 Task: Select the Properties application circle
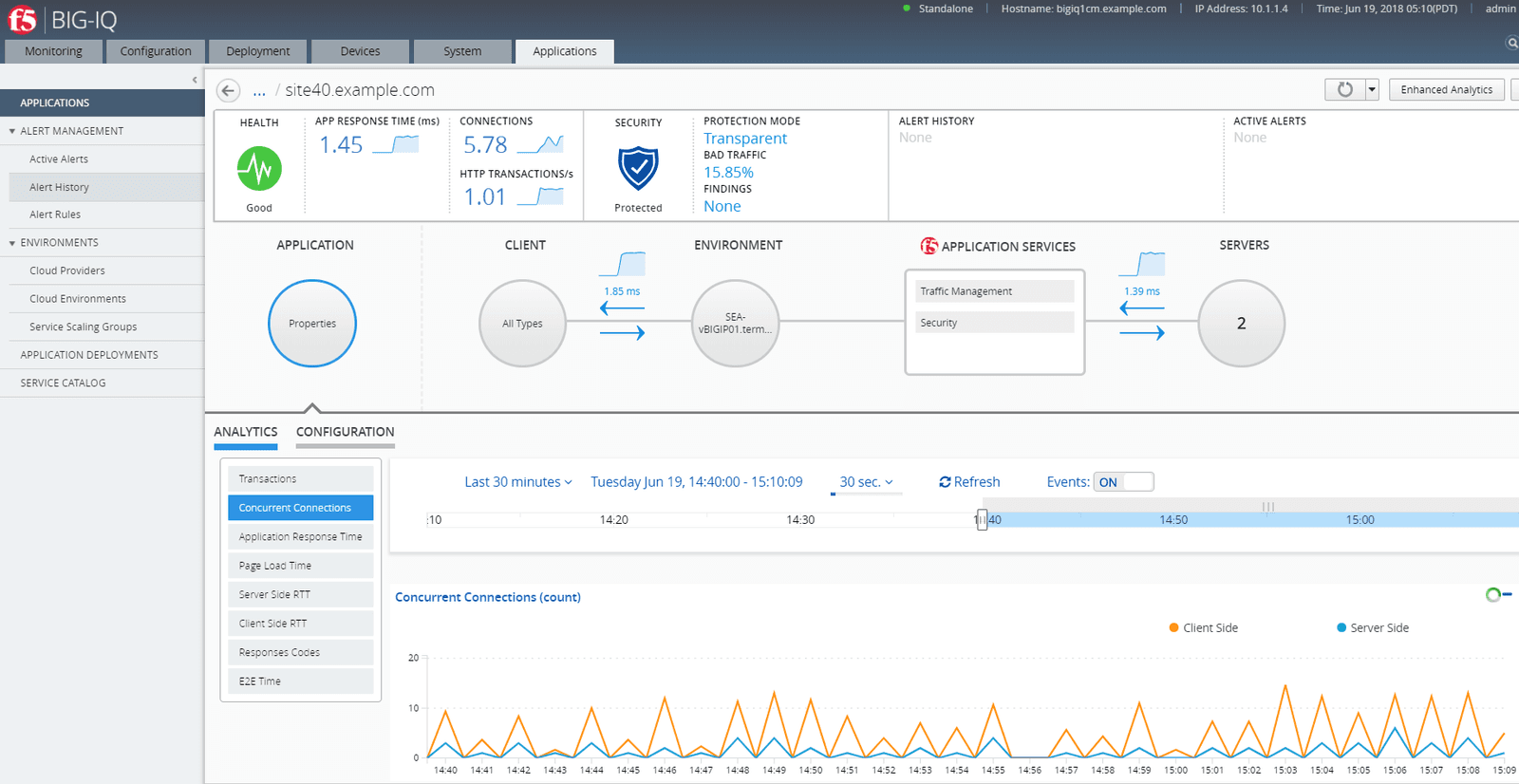click(312, 324)
